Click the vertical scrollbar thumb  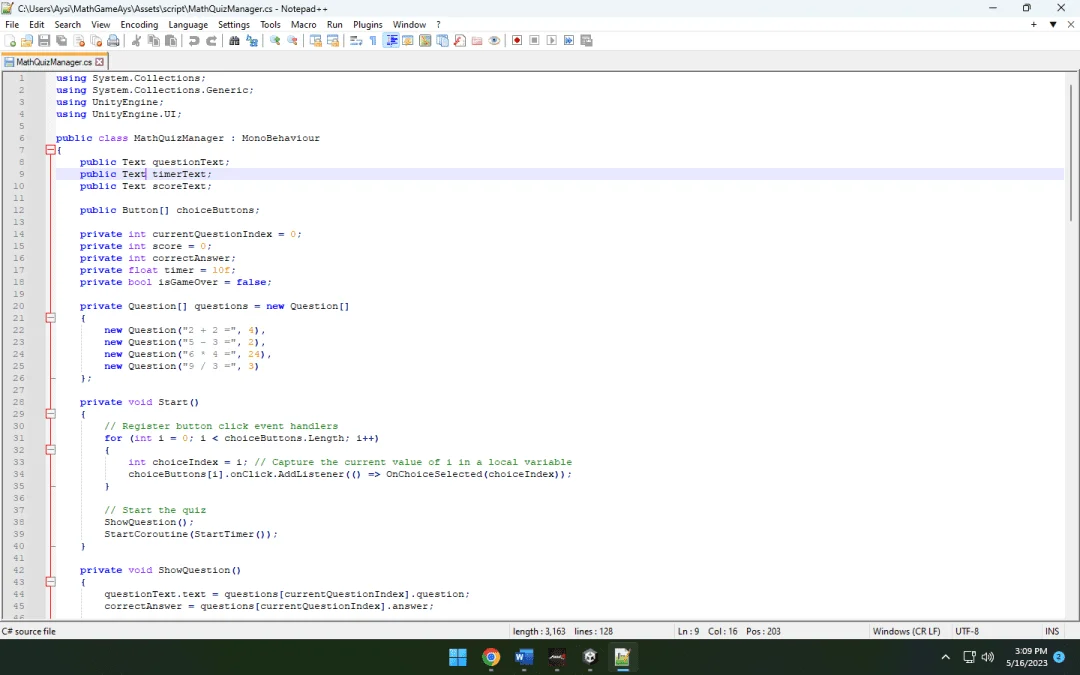(x=1072, y=152)
